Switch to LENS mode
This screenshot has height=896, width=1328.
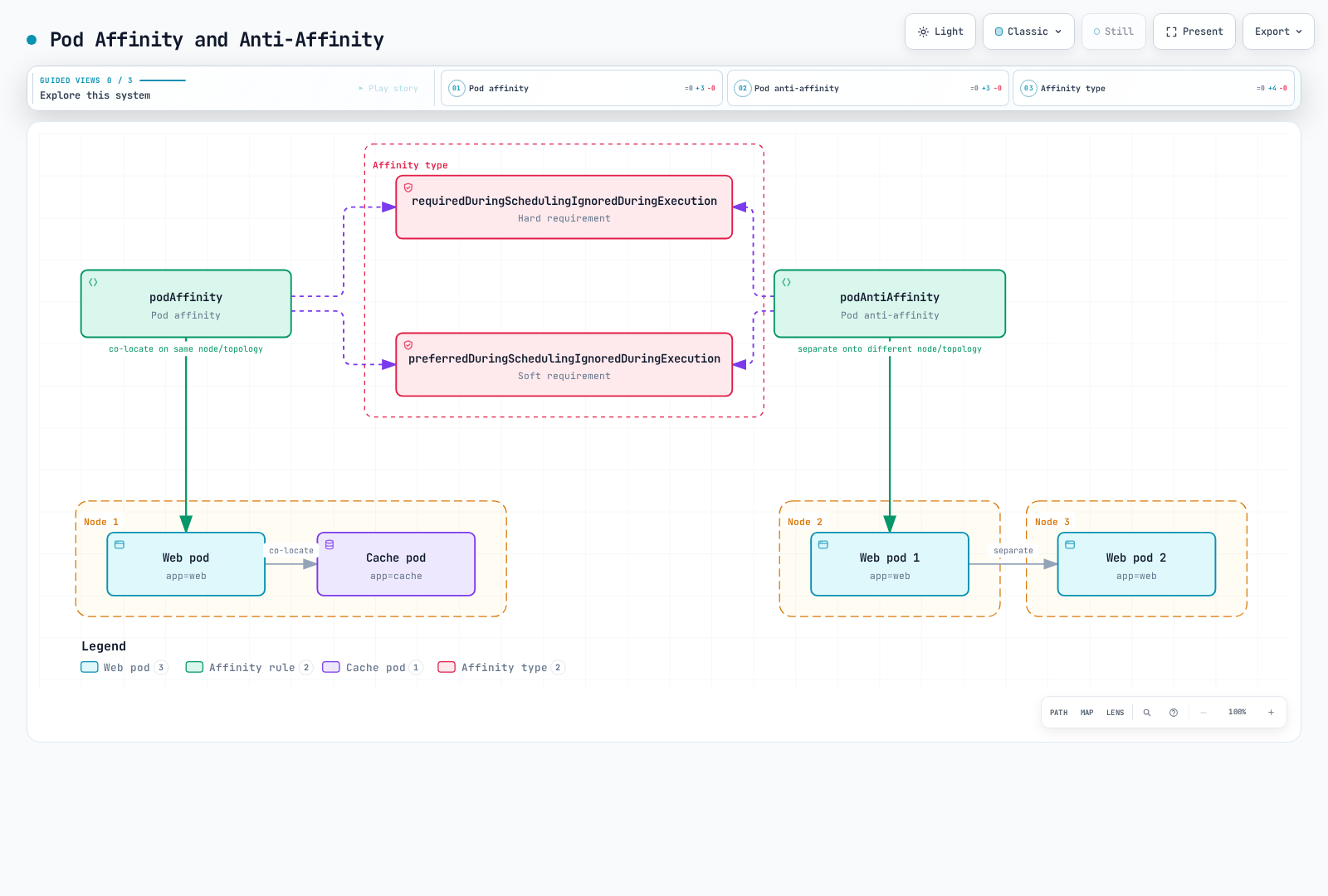point(1116,713)
